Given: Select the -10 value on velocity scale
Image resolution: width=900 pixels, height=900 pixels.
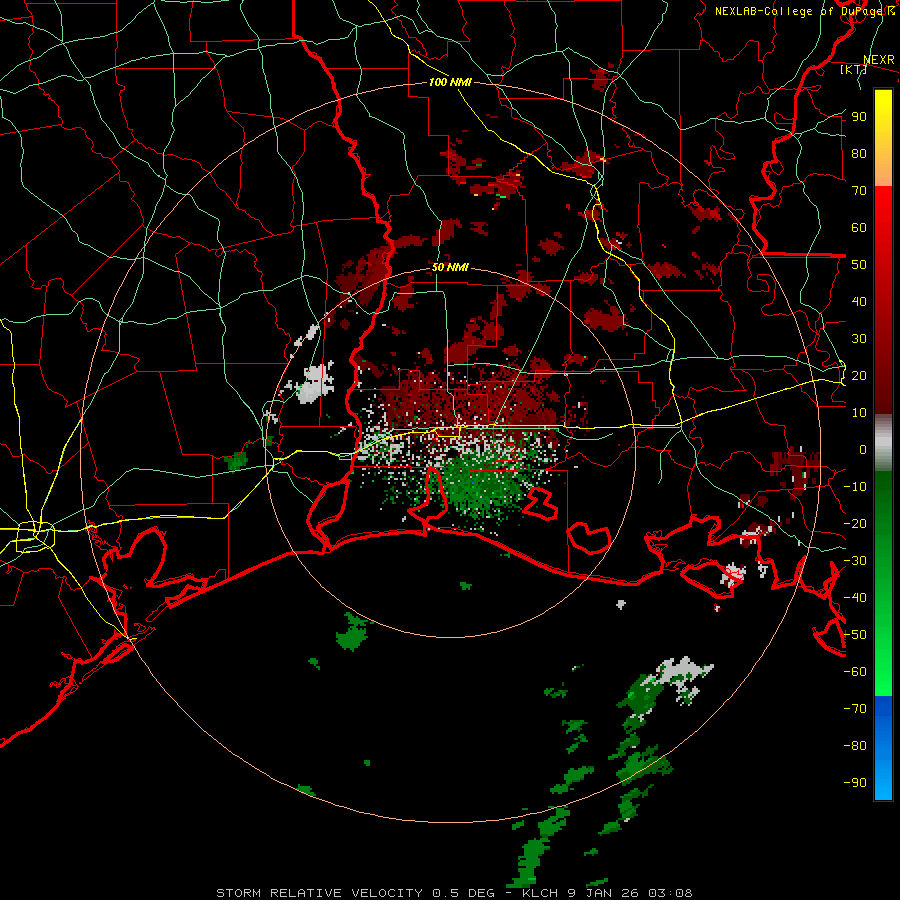Looking at the screenshot, I should tap(855, 487).
